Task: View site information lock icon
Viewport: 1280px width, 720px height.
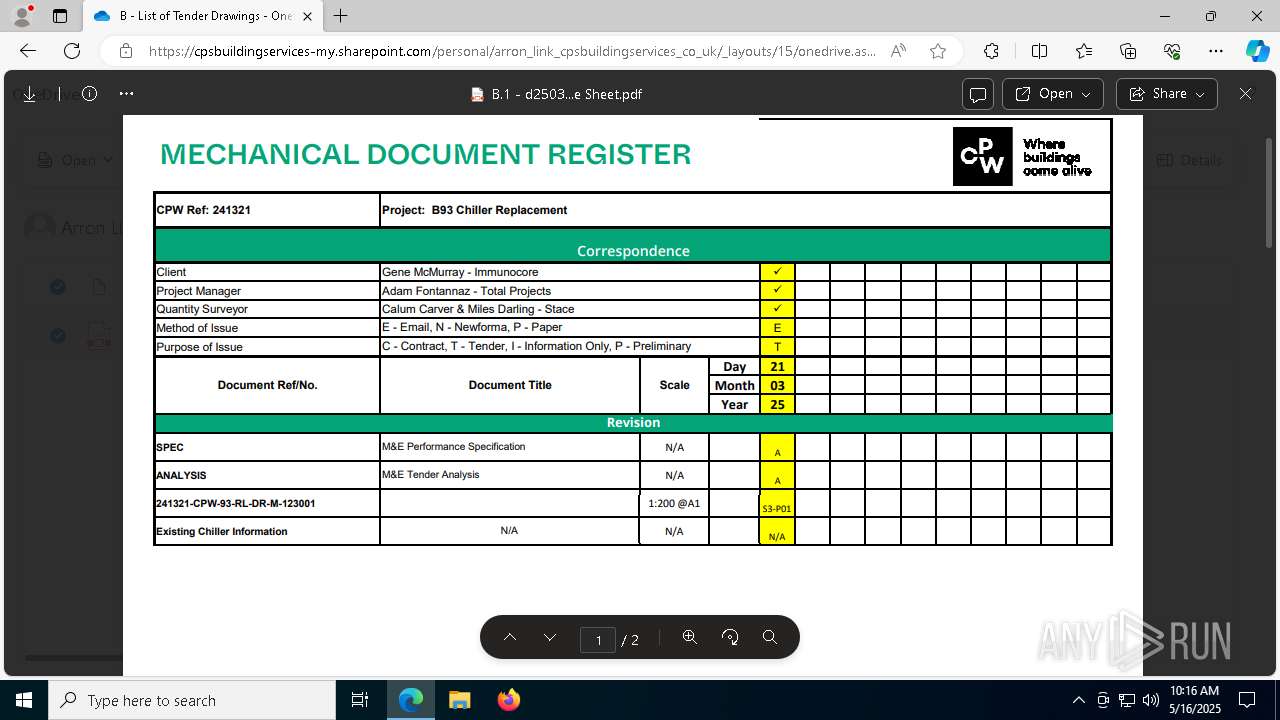Action: click(x=125, y=51)
